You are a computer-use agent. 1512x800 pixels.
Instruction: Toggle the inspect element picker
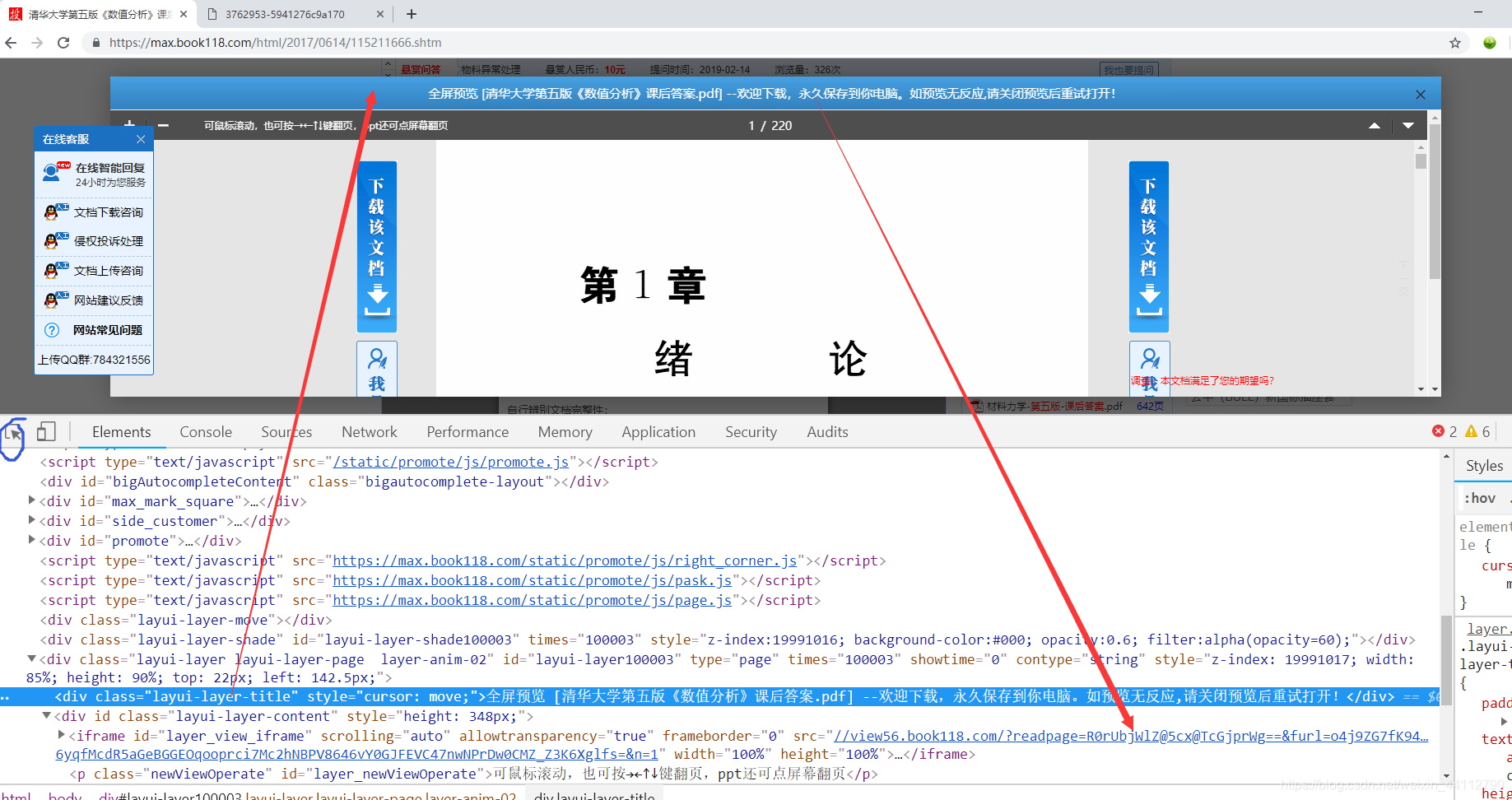click(14, 432)
